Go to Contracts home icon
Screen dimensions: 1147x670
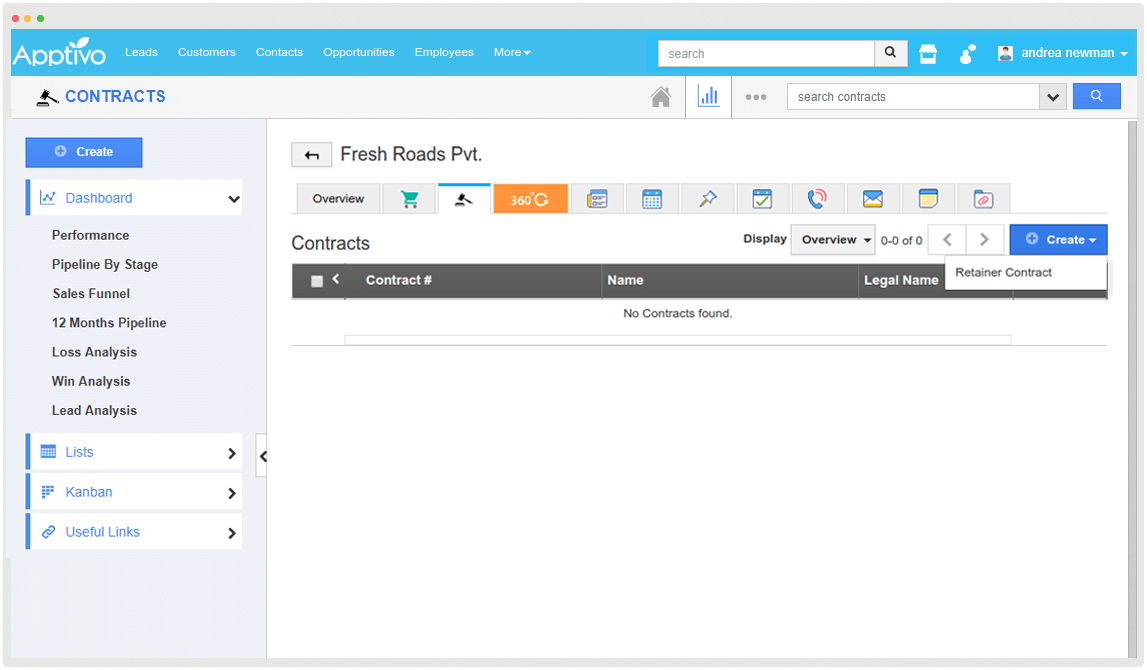[x=660, y=97]
